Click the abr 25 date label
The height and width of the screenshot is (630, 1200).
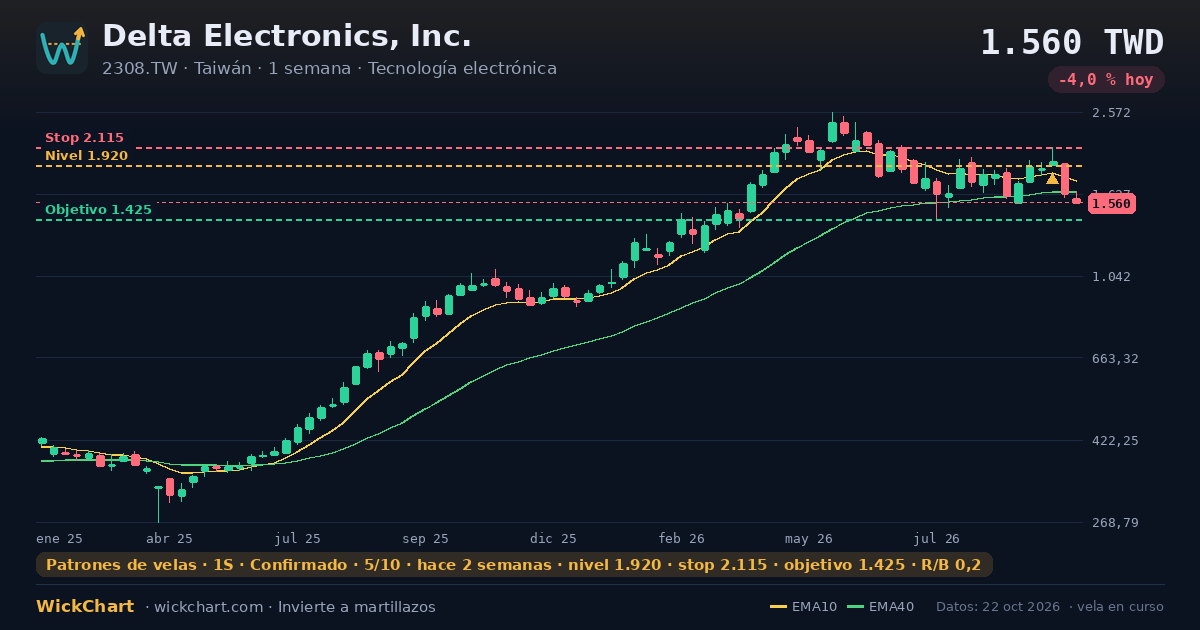tap(170, 538)
